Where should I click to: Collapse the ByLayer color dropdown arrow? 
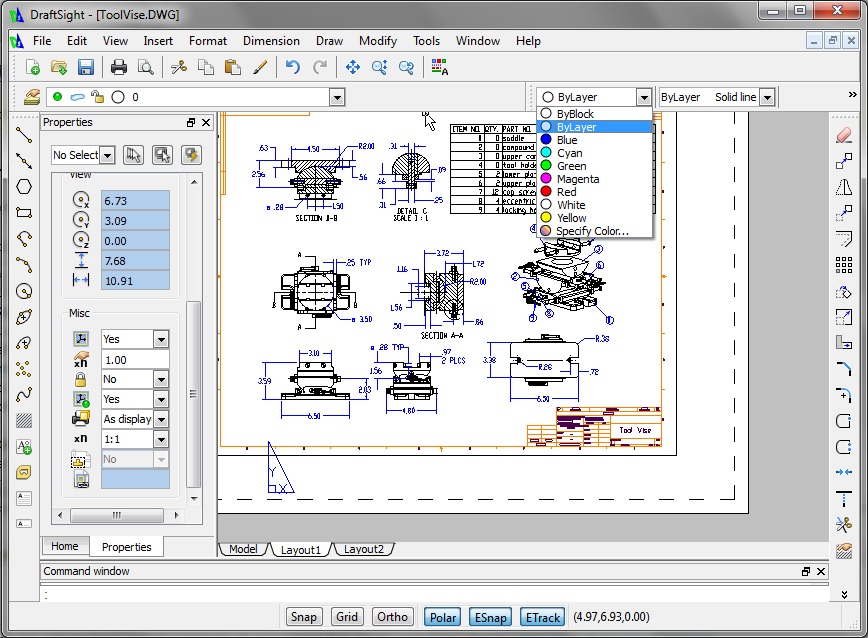point(643,97)
